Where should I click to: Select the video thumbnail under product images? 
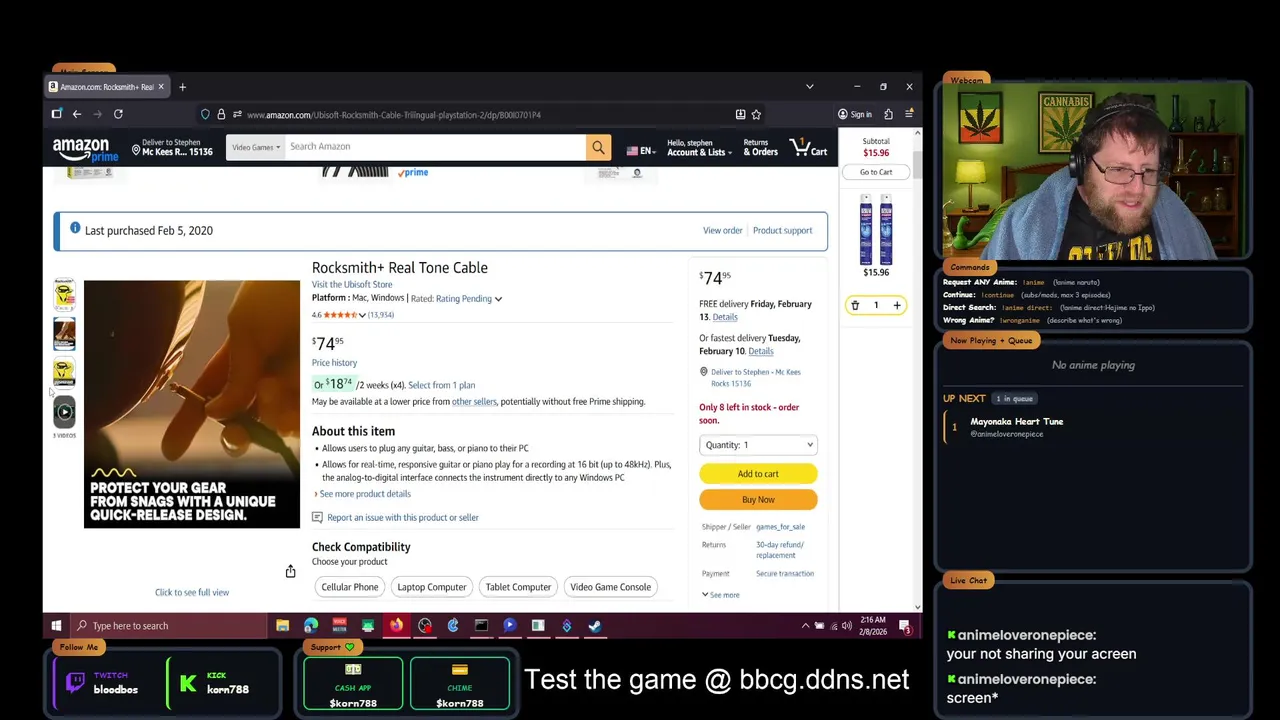(x=64, y=411)
